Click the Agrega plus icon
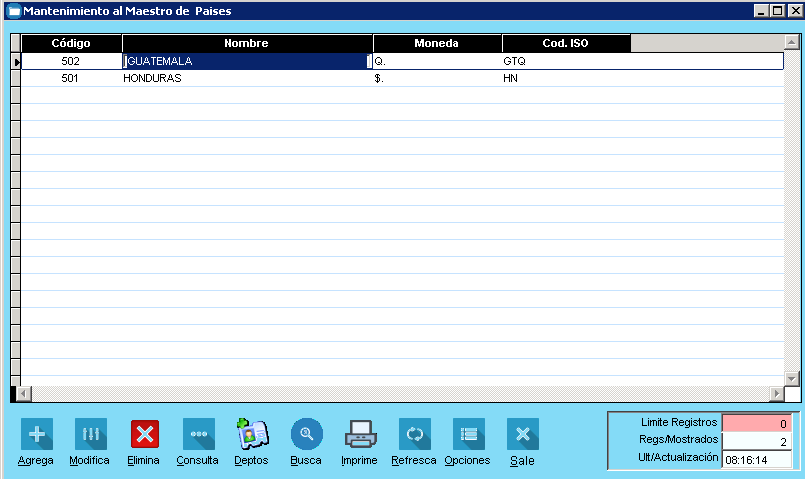 [x=37, y=434]
